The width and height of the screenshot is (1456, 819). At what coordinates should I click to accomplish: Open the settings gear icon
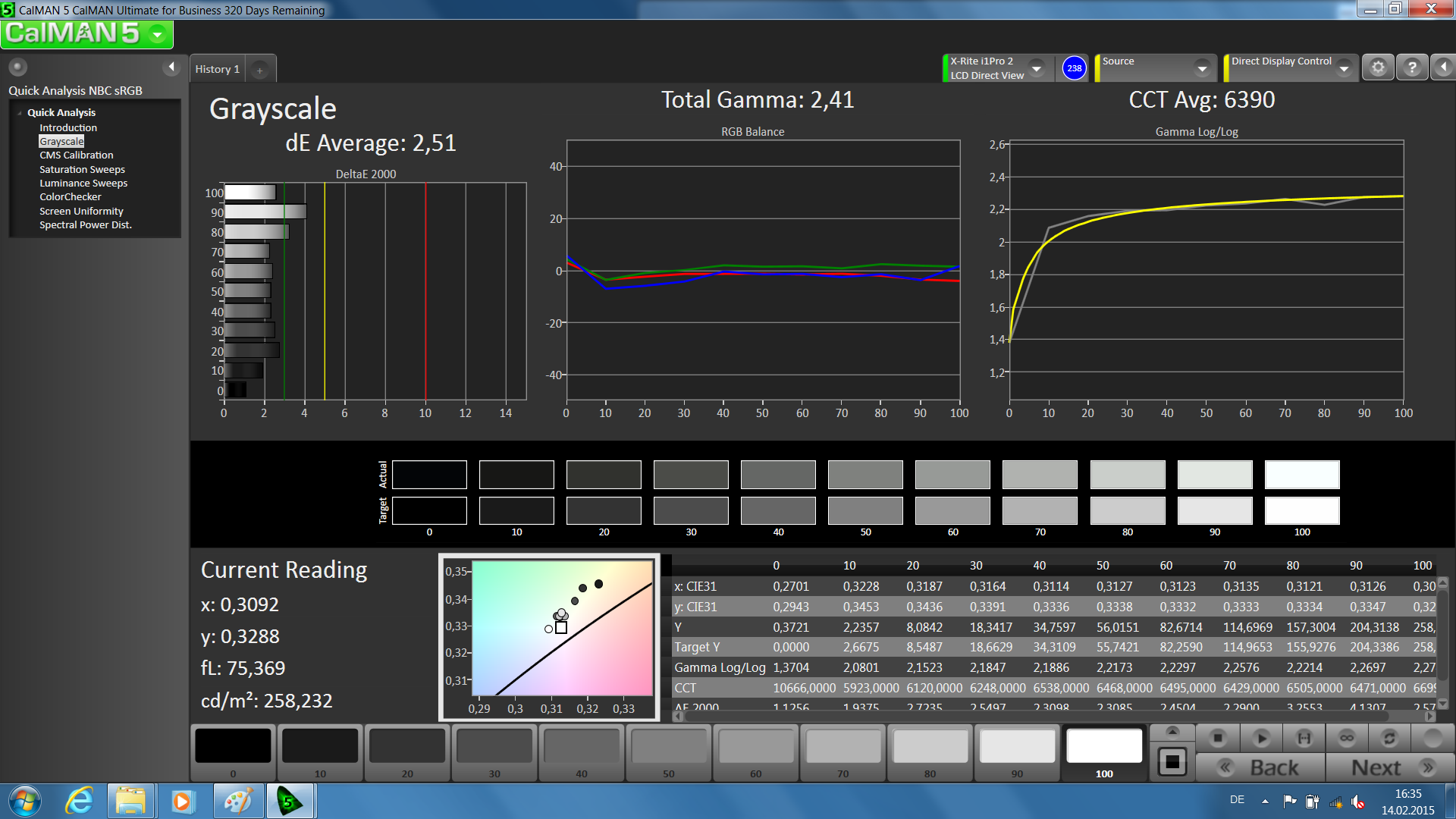click(x=1378, y=67)
